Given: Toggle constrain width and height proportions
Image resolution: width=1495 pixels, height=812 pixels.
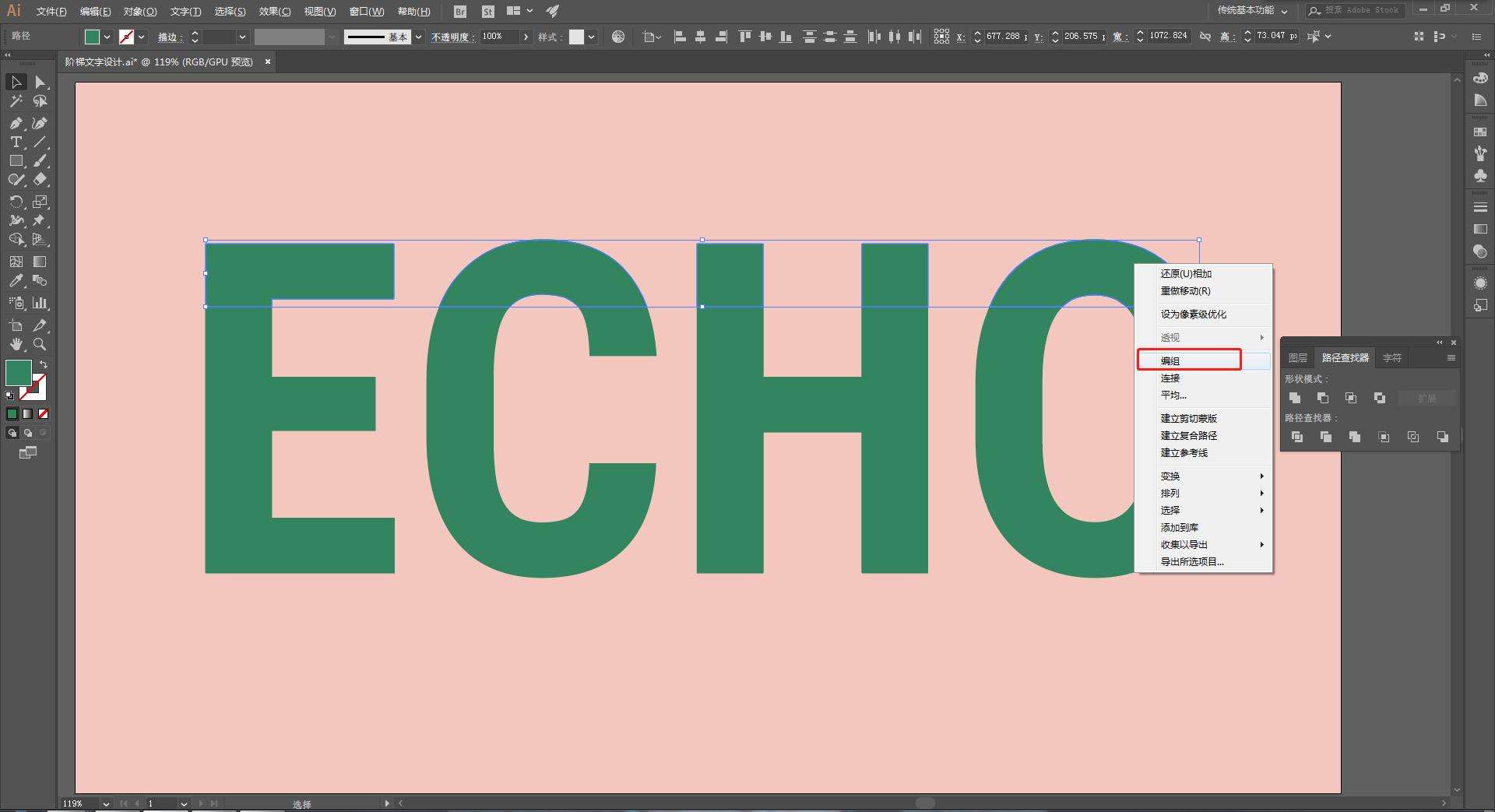Looking at the screenshot, I should pos(1205,37).
